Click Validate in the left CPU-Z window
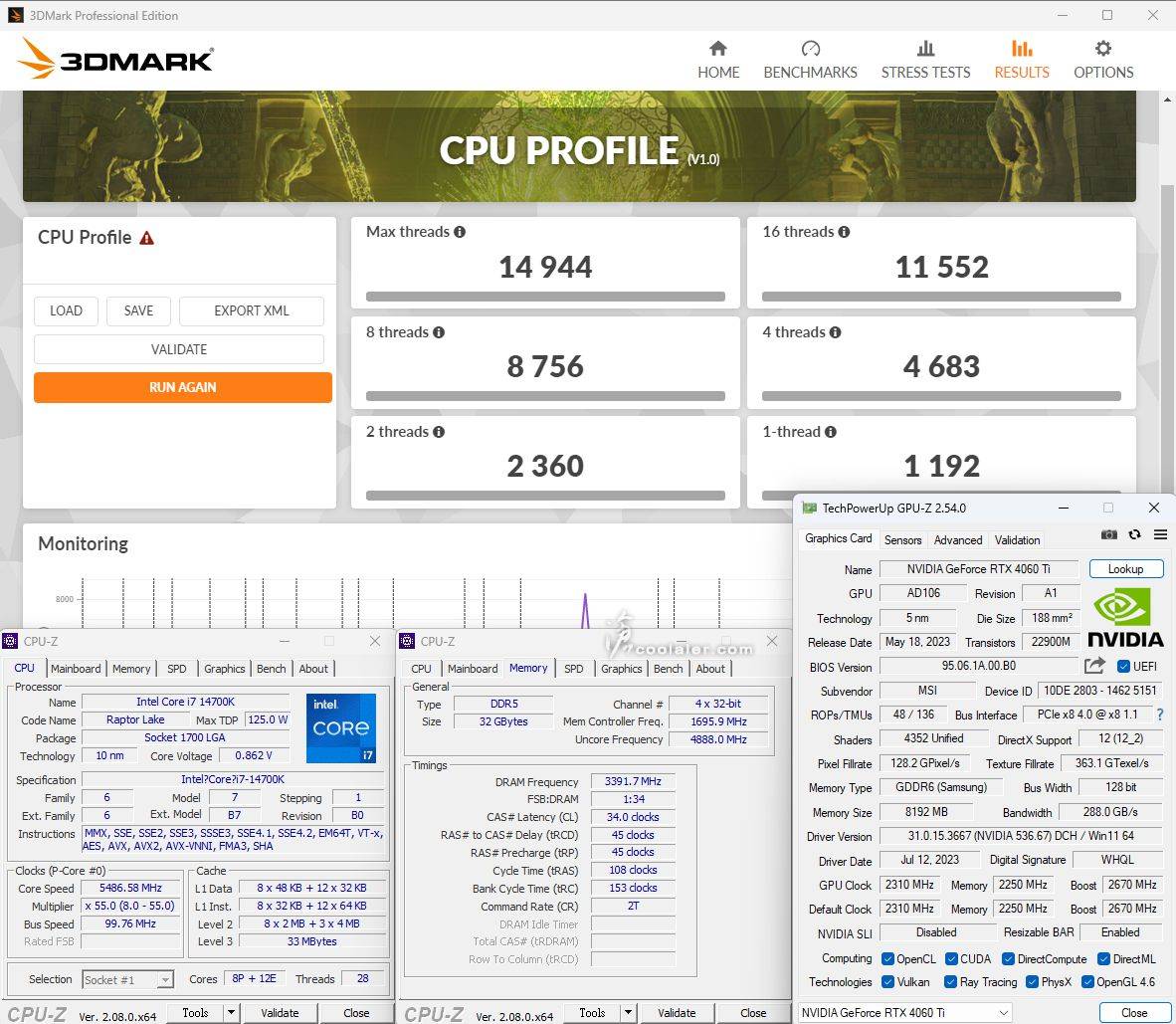The height and width of the screenshot is (1024, 1176). click(x=280, y=1013)
